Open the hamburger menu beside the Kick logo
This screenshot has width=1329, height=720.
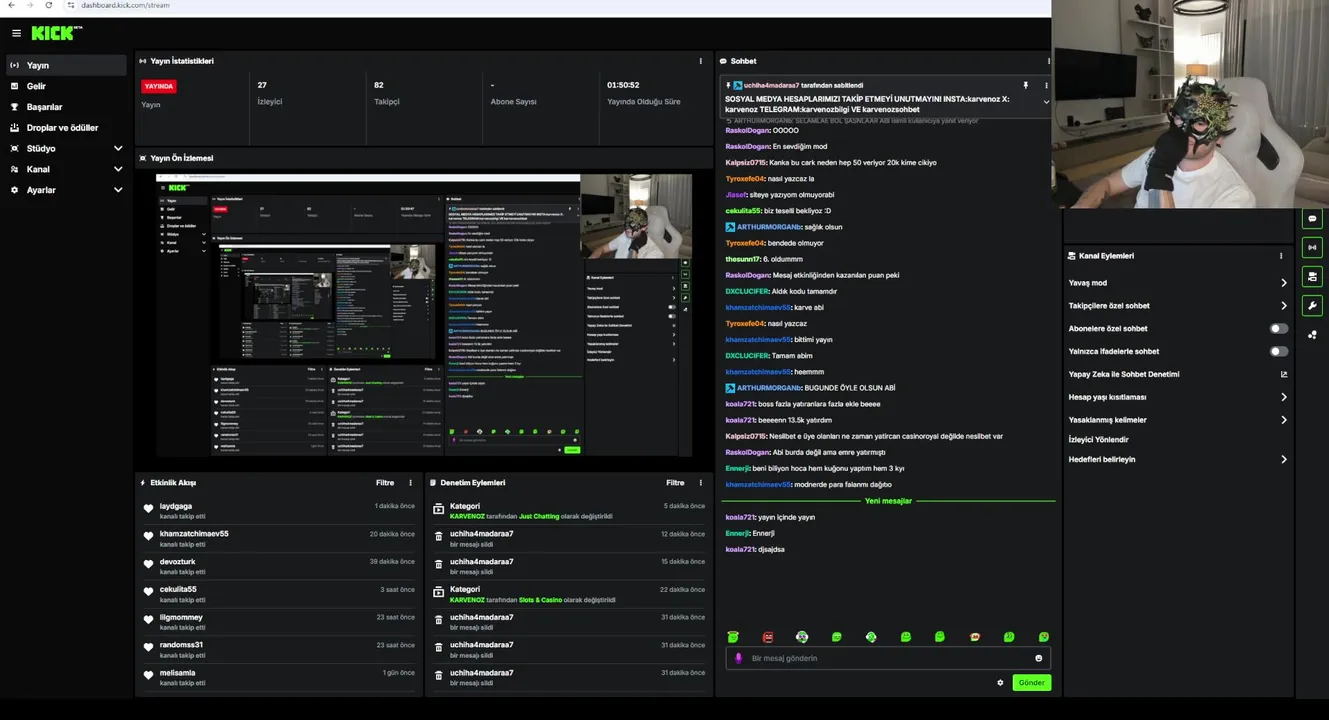[x=16, y=33]
